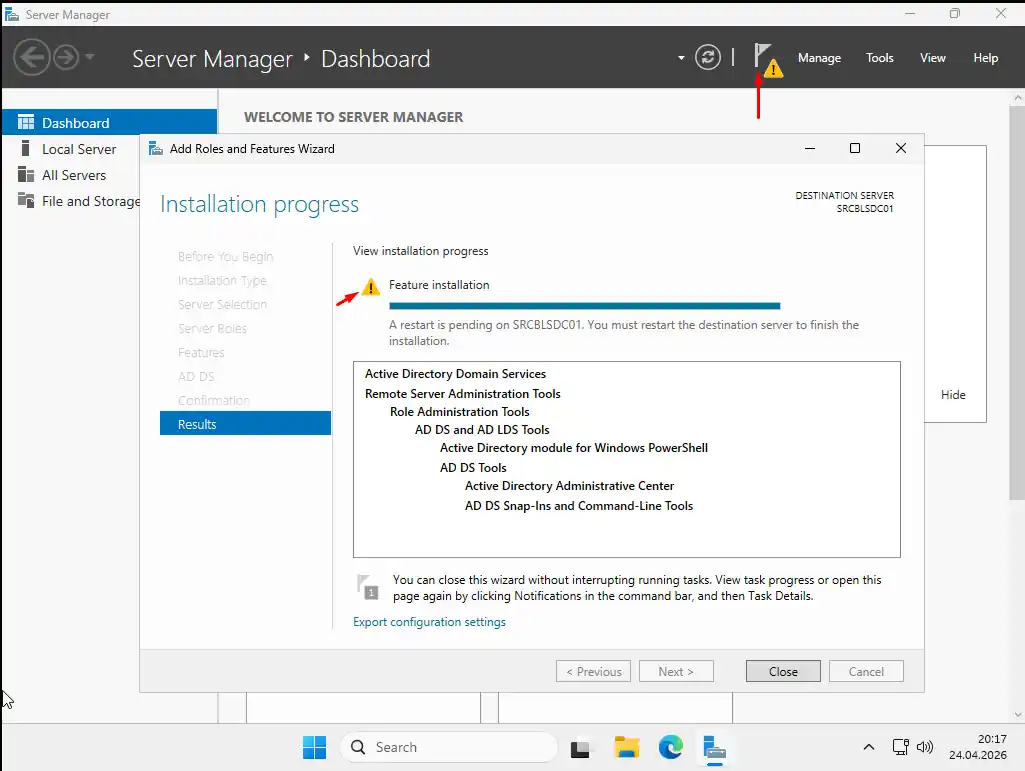The image size is (1025, 771).
Task: Click the Dashboard grid icon
Action: point(25,122)
